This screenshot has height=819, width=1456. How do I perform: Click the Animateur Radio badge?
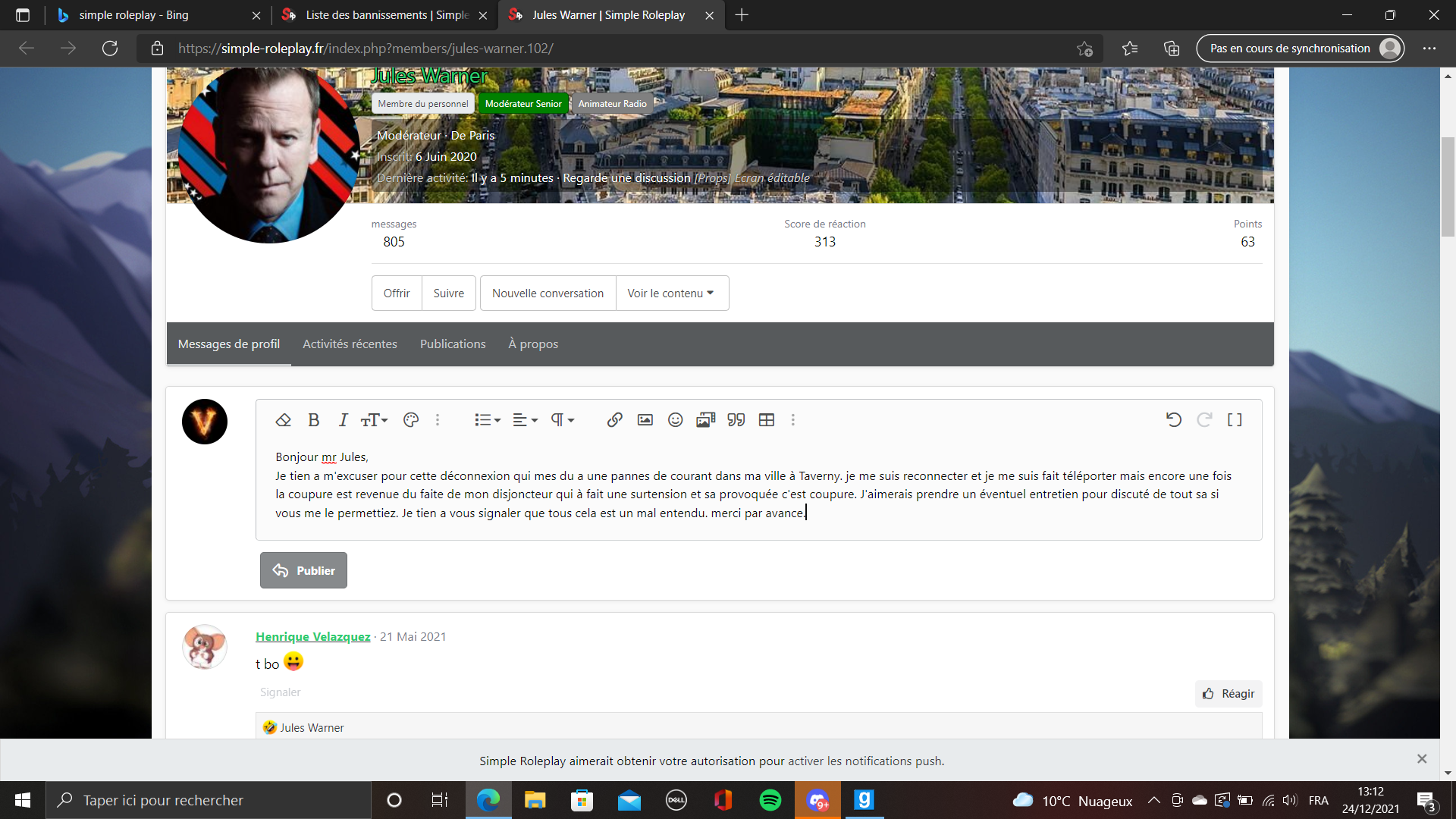(612, 104)
